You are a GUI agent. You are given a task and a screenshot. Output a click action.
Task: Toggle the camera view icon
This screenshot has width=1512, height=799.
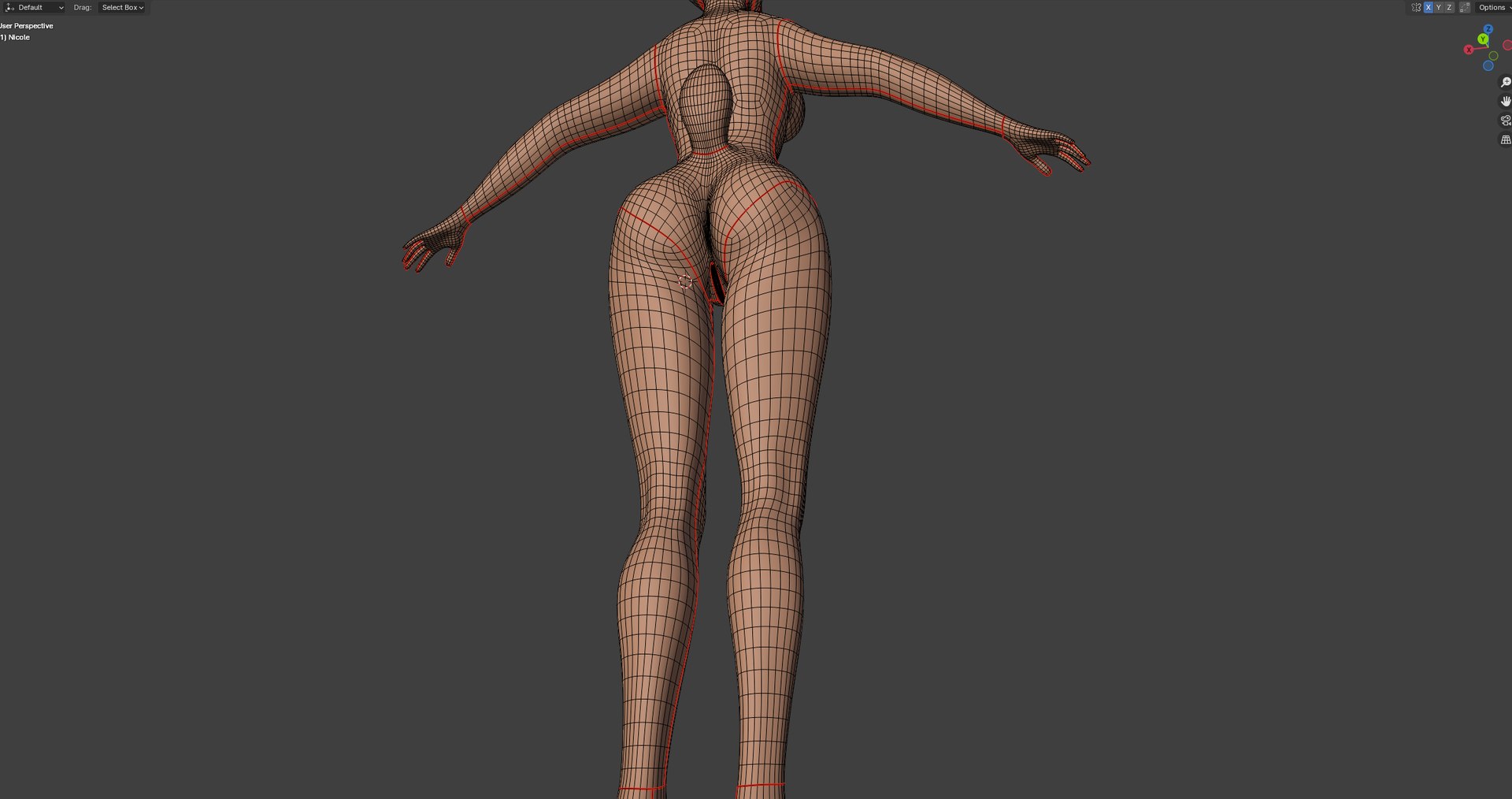point(1506,121)
